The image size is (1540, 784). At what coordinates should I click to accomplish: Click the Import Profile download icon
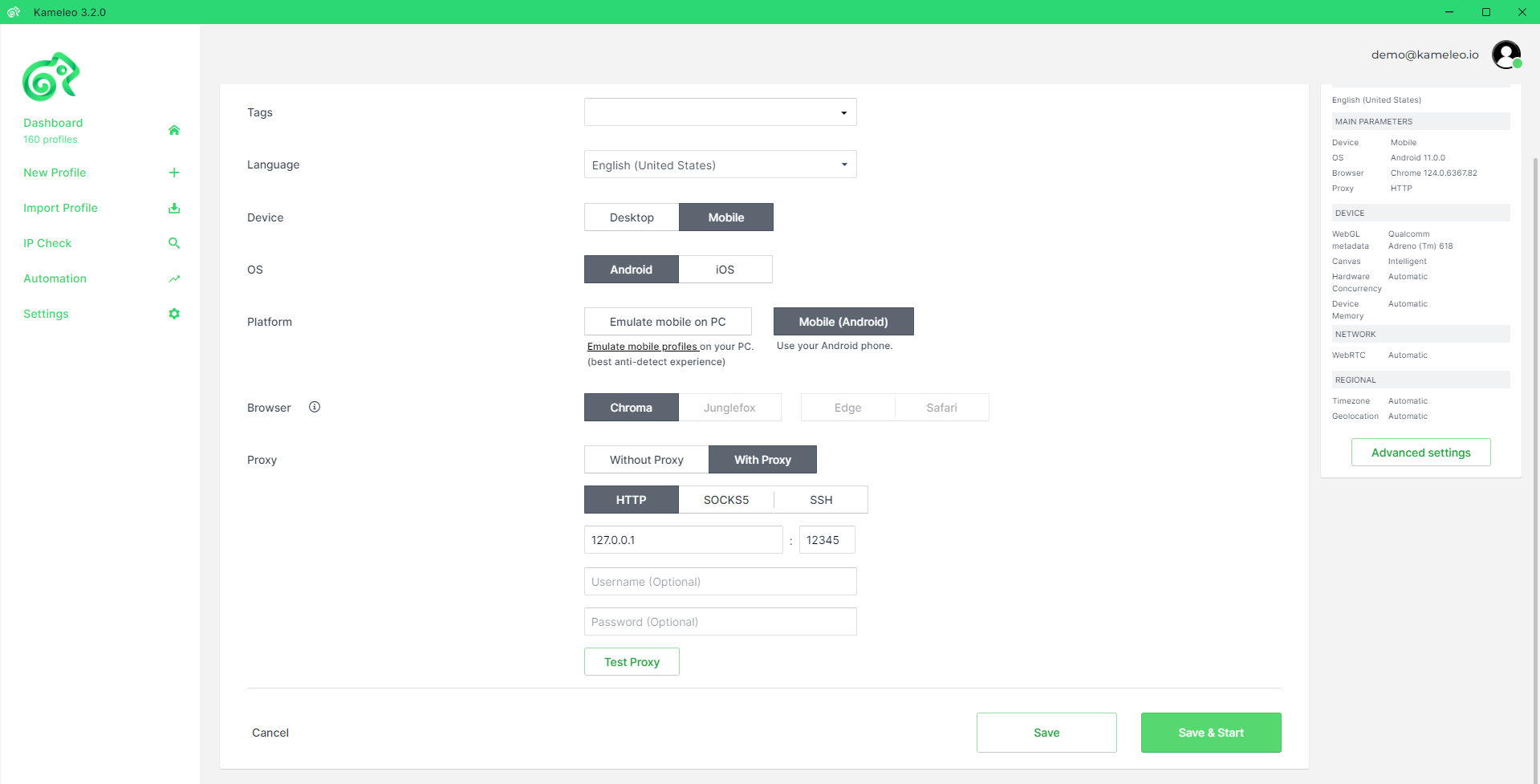click(174, 208)
